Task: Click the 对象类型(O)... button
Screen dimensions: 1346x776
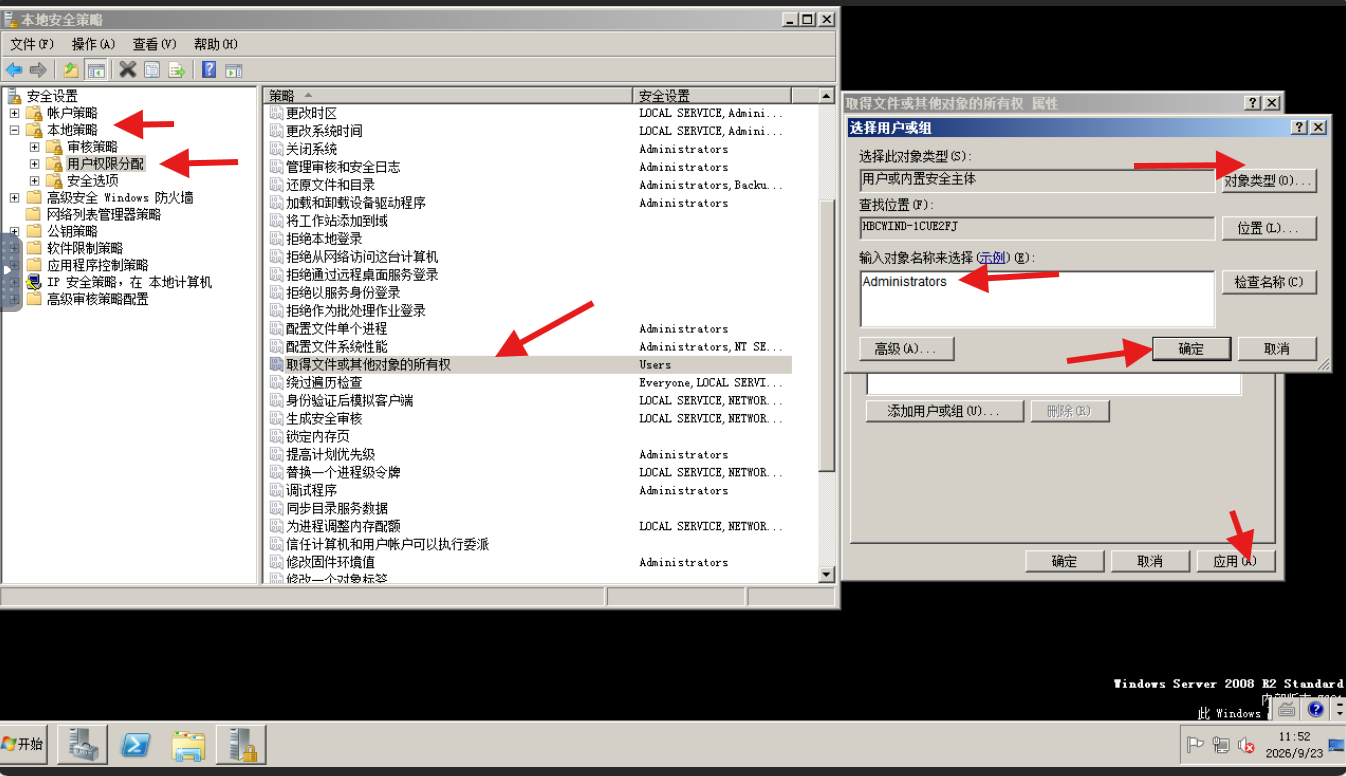Action: click(1269, 181)
